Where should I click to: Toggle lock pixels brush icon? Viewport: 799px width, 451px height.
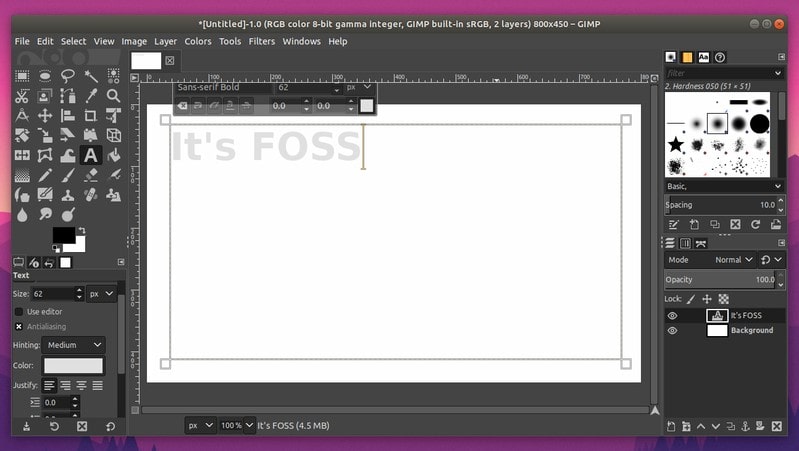(x=691, y=299)
